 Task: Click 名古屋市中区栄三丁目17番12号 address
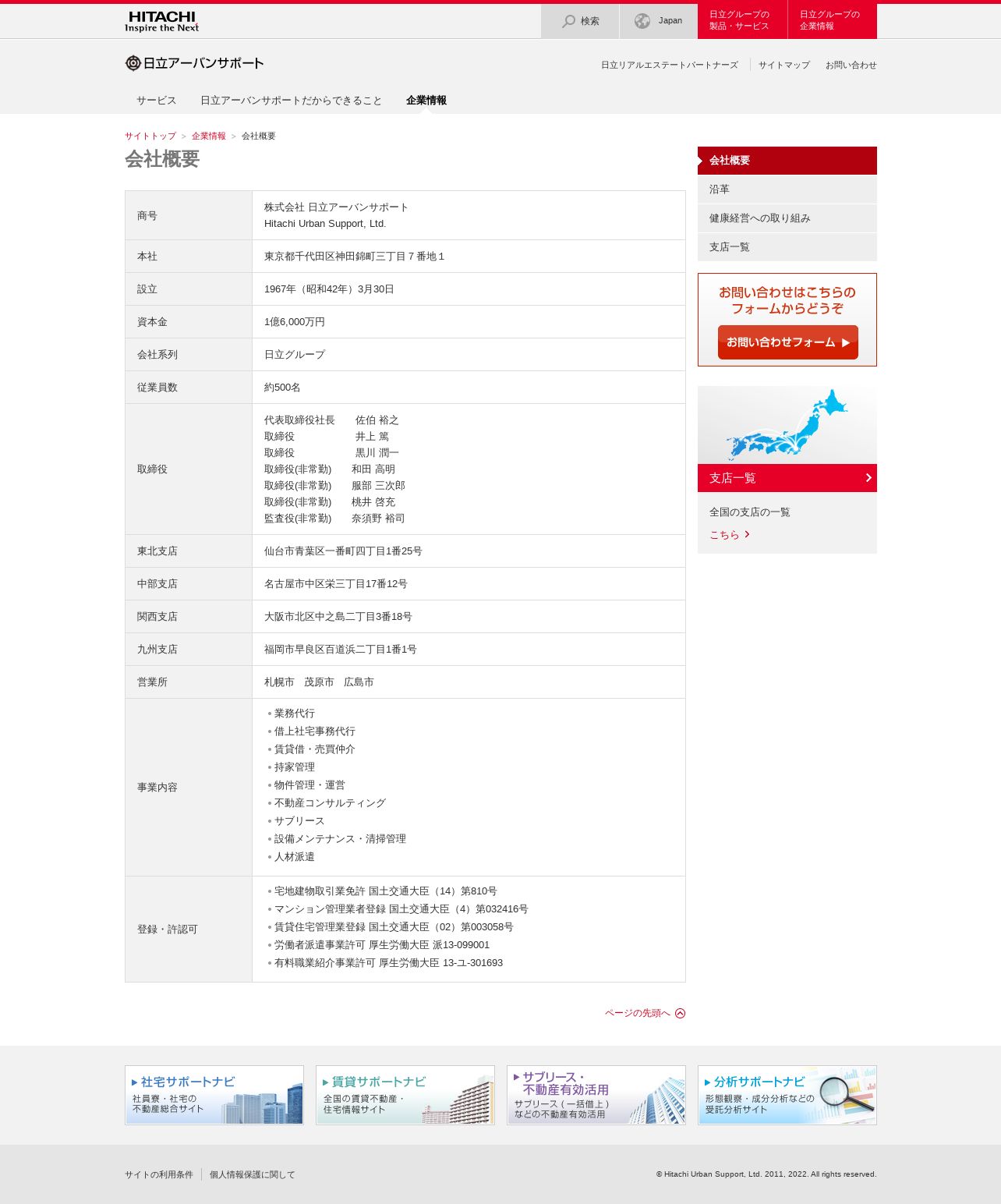pos(336,584)
